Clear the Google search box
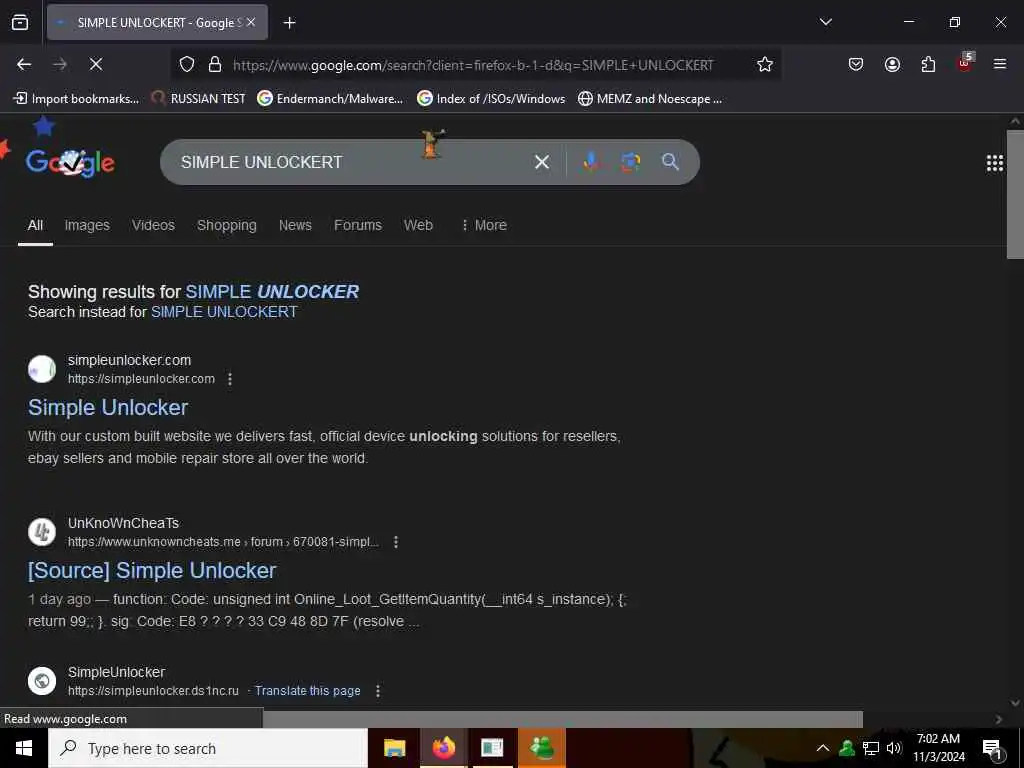This screenshot has width=1024, height=768. (541, 161)
